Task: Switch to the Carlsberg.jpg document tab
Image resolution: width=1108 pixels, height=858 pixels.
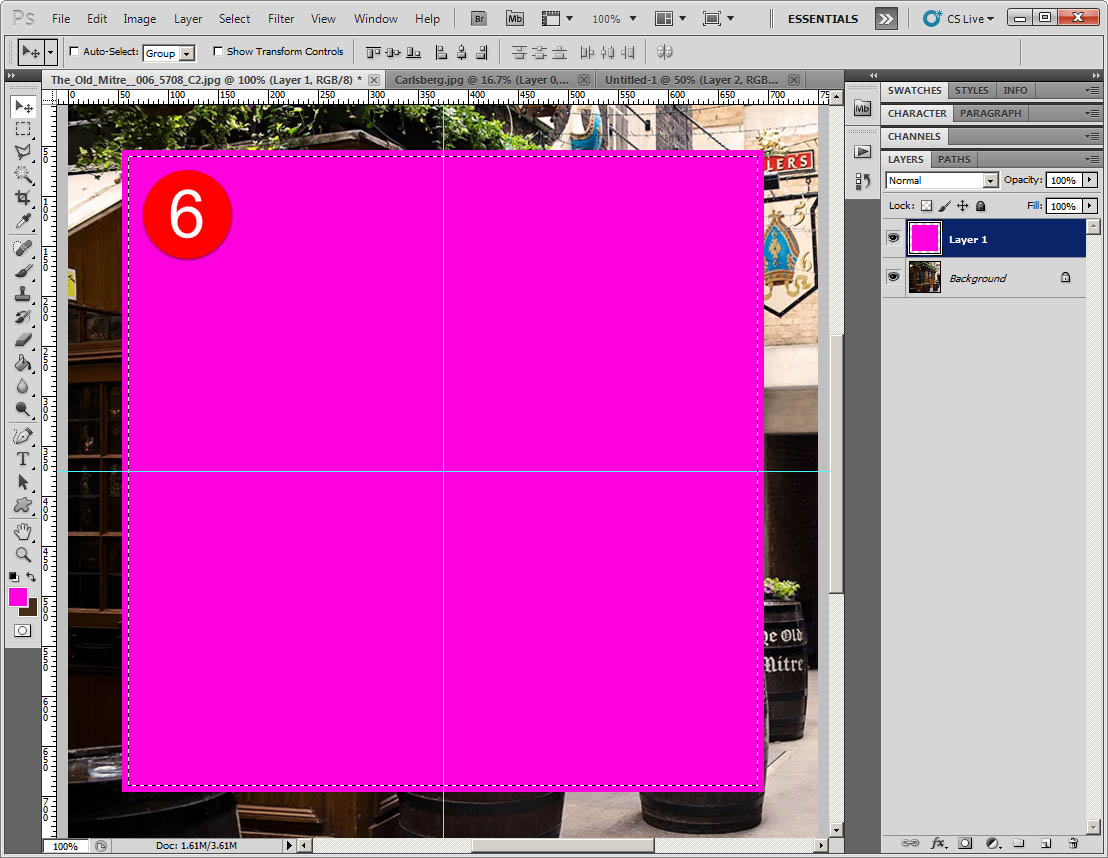Action: click(x=482, y=80)
